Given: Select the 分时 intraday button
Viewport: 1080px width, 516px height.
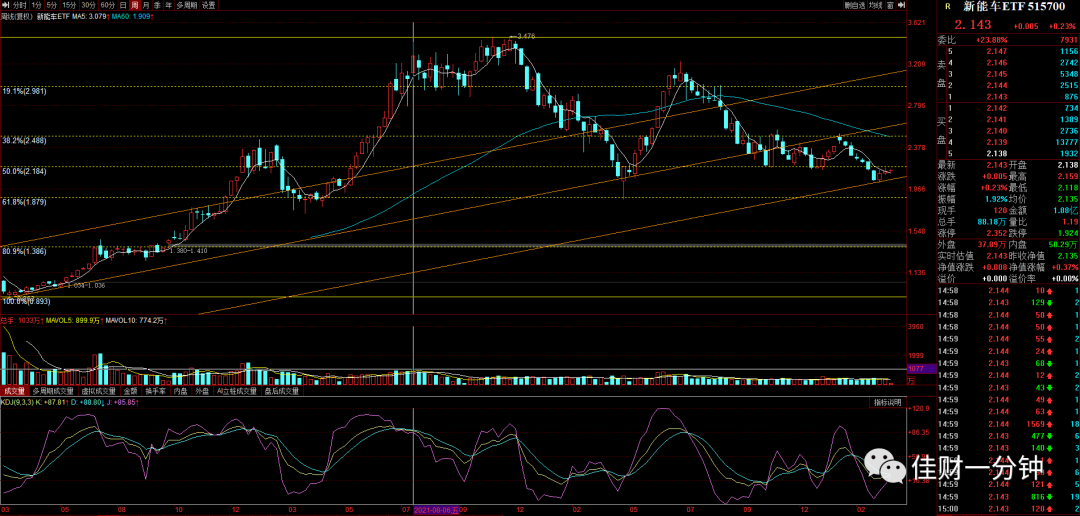Looking at the screenshot, I should [19, 6].
